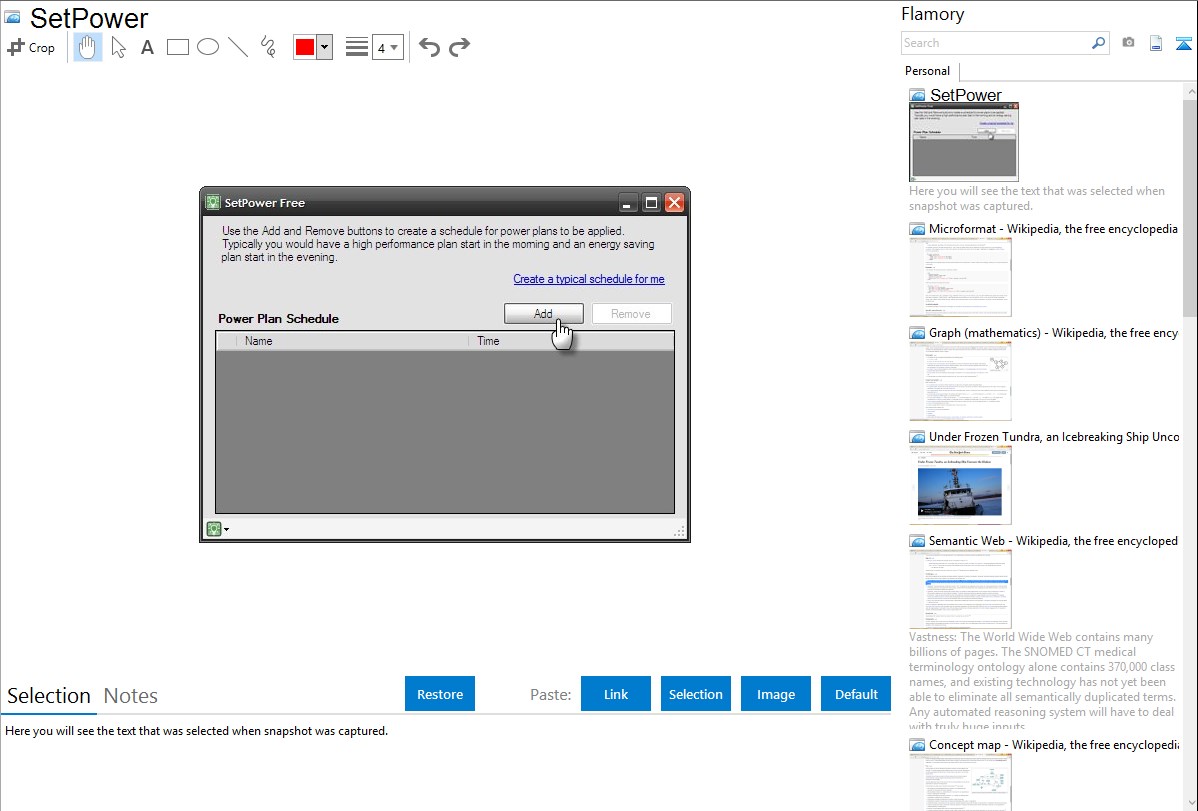Click the Restore button
1198x811 pixels.
[x=440, y=694]
